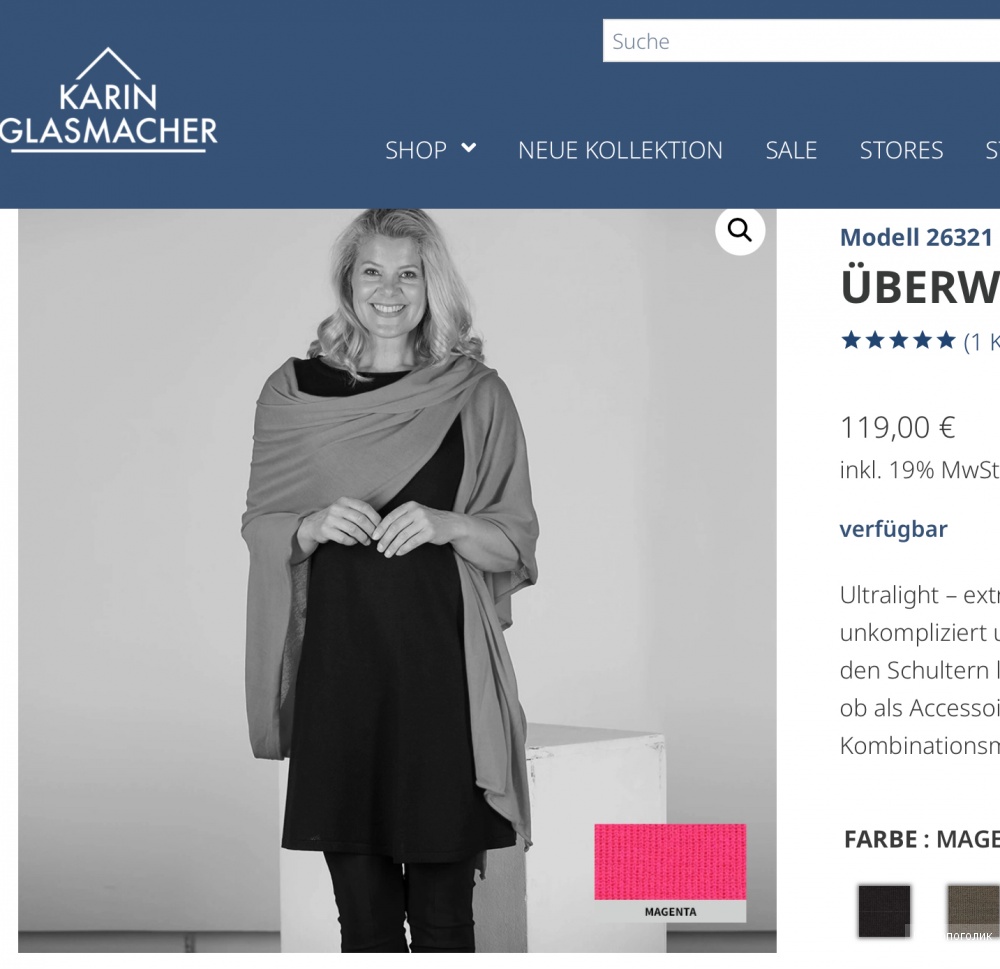This screenshot has height=969, width=1000.
Task: Open the SALE menu item
Action: 791,150
